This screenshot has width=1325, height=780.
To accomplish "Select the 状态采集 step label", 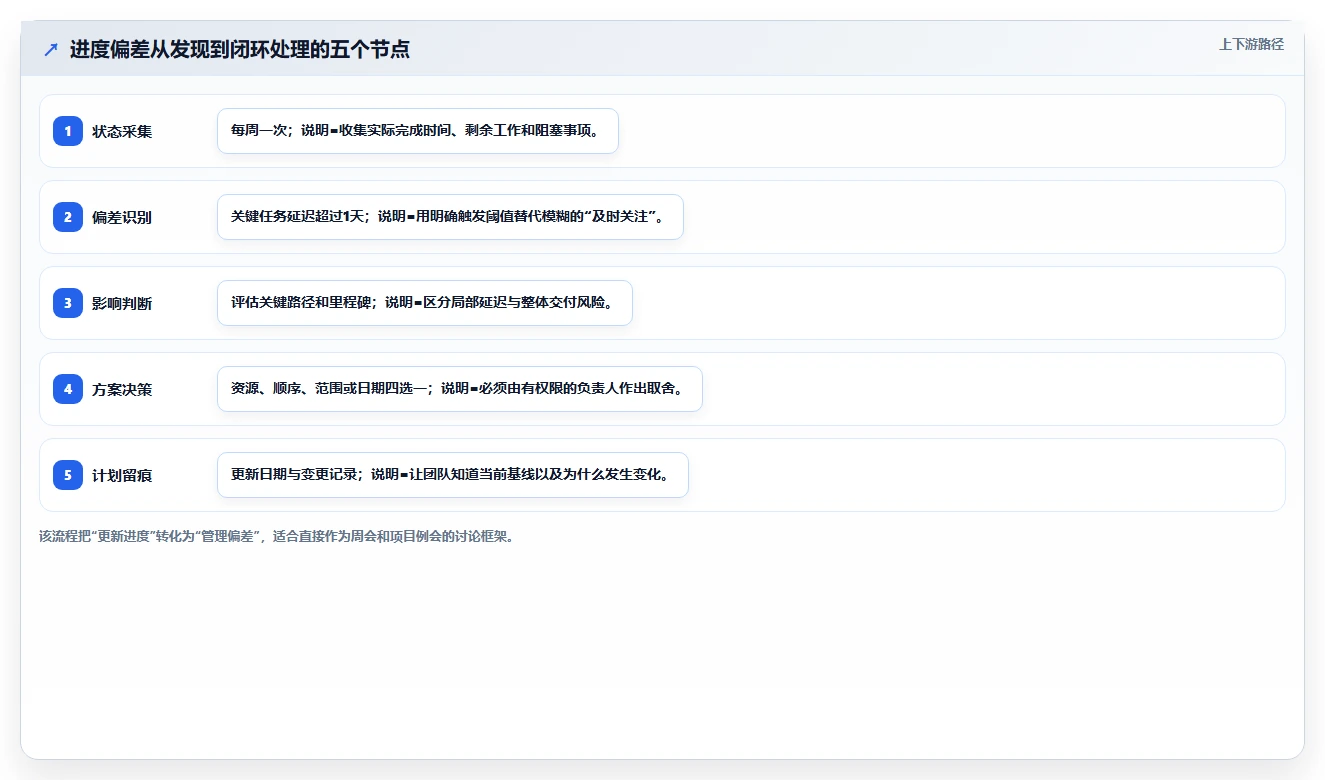I will tap(122, 131).
